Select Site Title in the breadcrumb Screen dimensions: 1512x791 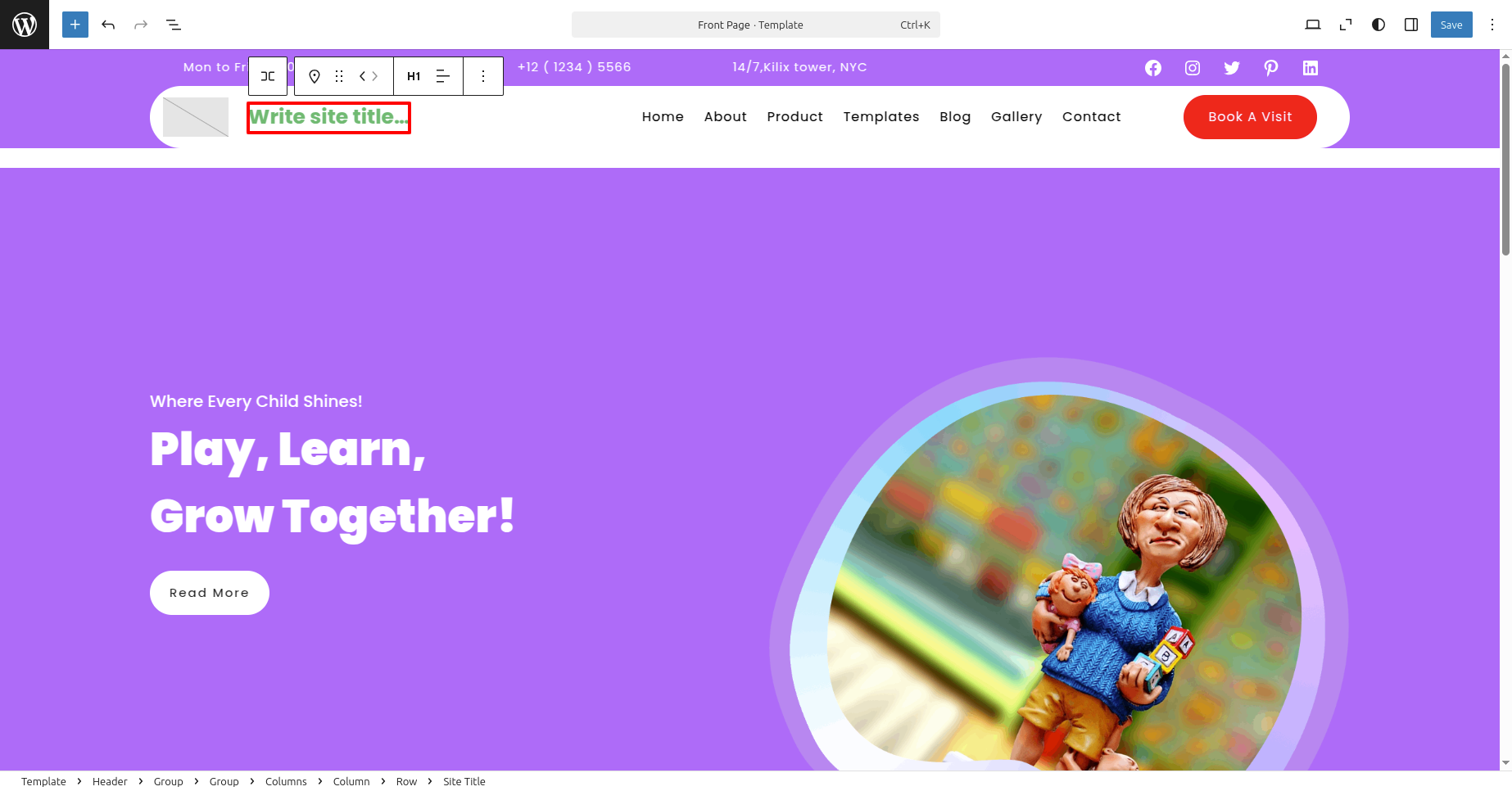464,781
